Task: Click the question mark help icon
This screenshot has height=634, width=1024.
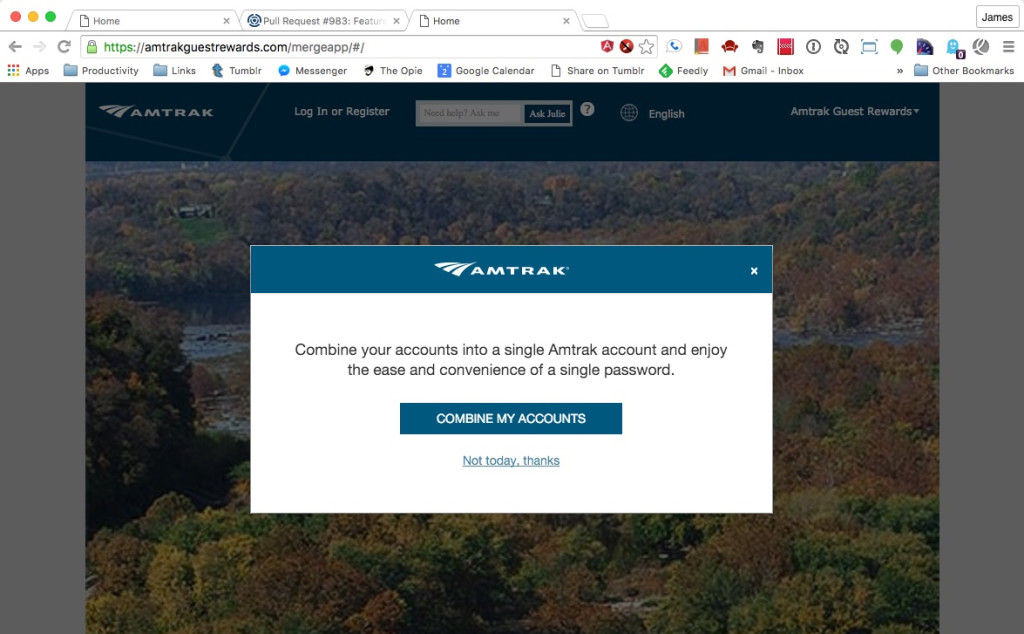Action: [587, 110]
